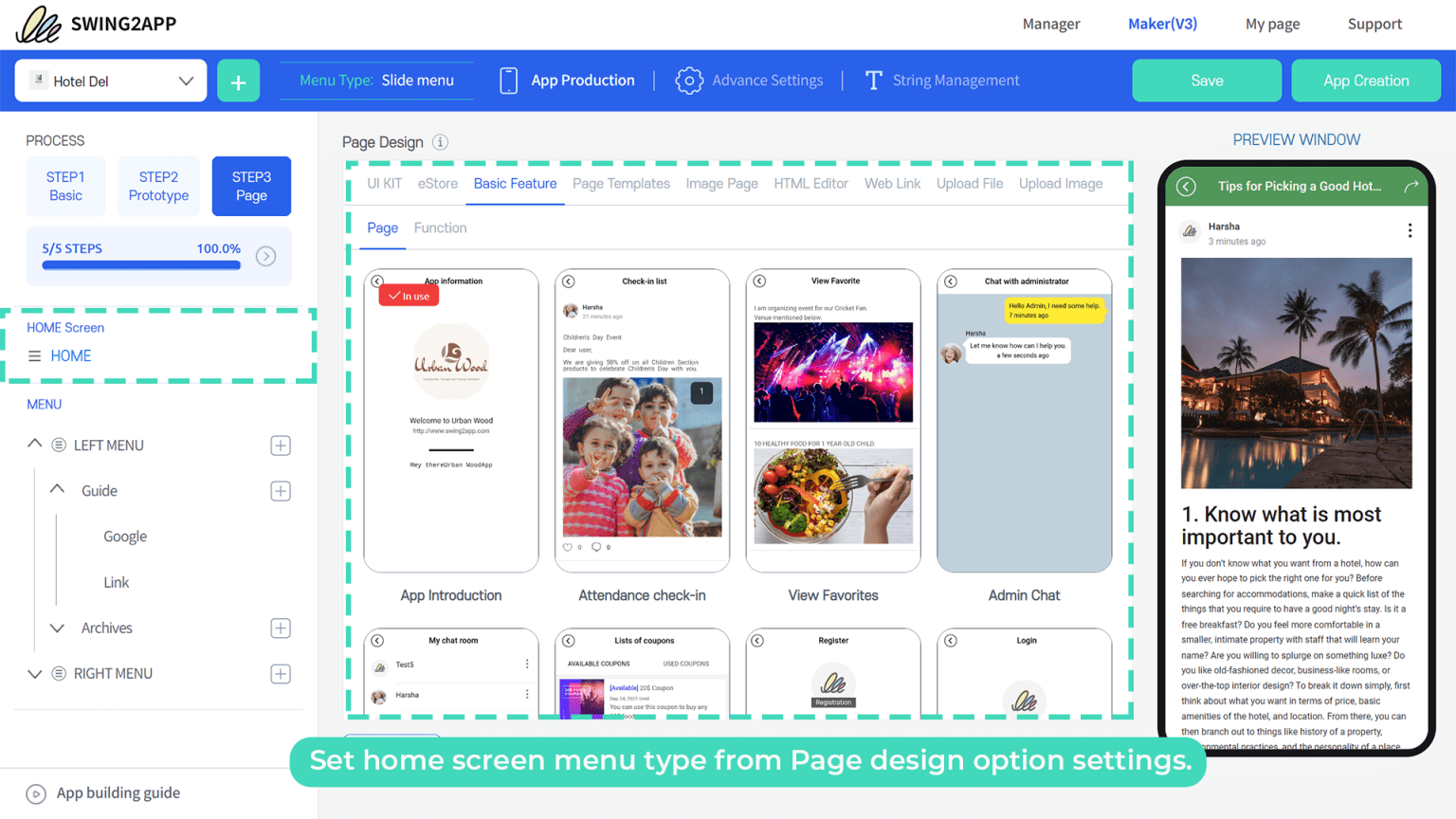Click the hamburger icon beside HOME
Viewport: 1456px width, 819px height.
(33, 355)
